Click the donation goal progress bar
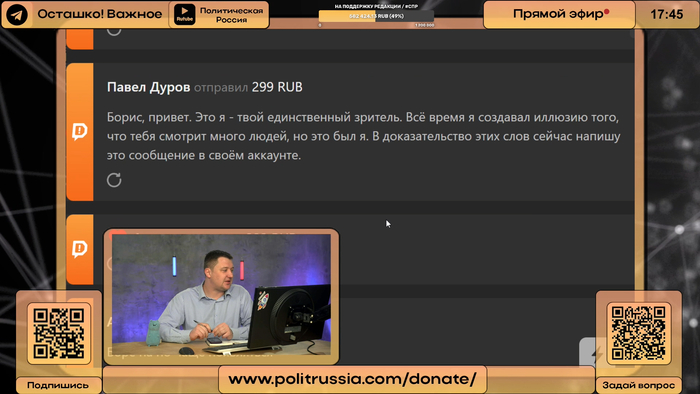This screenshot has width=700, height=394. tap(376, 16)
